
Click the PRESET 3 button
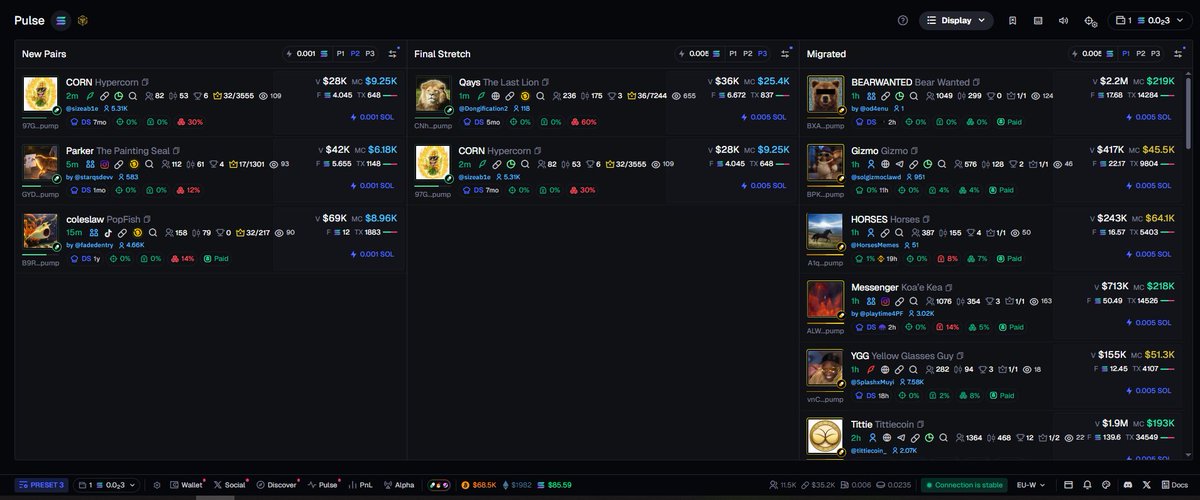point(40,485)
